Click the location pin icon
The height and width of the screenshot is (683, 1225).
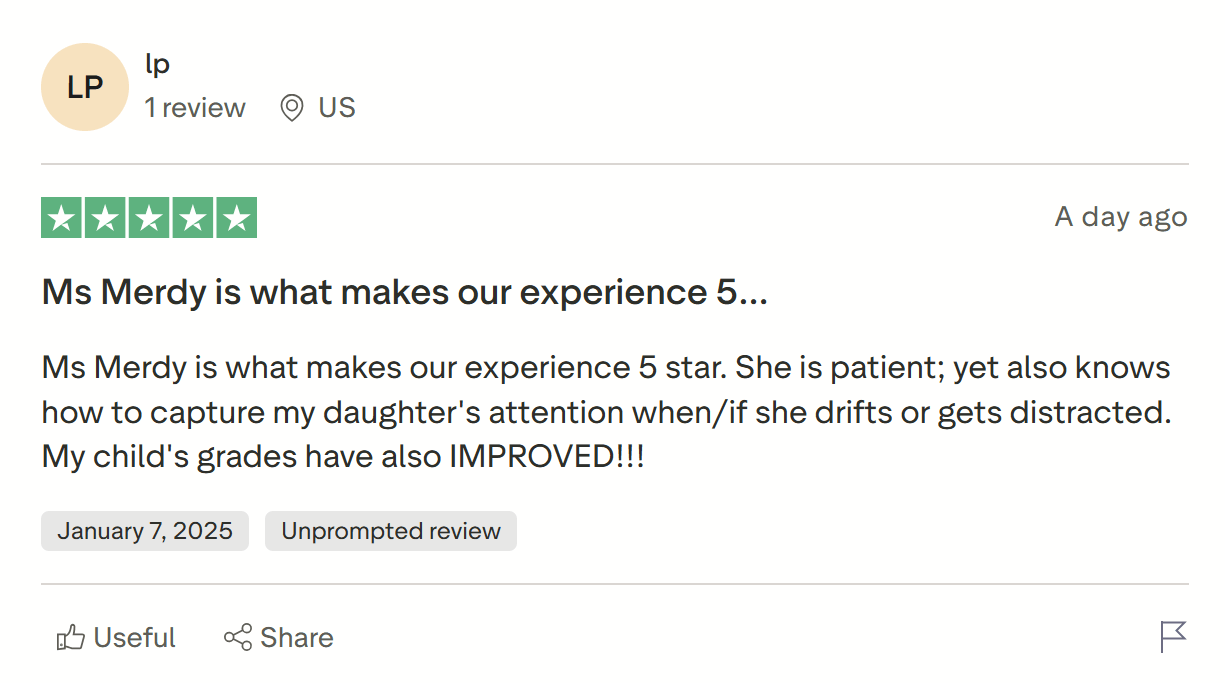point(291,108)
